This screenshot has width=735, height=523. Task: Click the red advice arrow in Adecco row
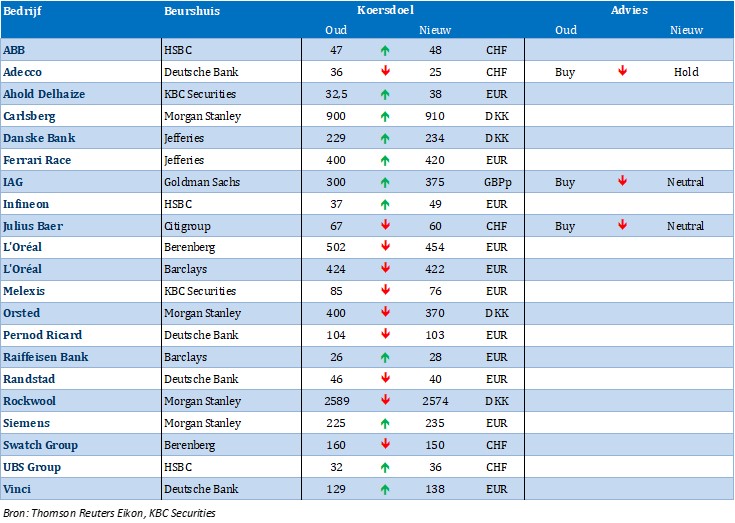[622, 72]
